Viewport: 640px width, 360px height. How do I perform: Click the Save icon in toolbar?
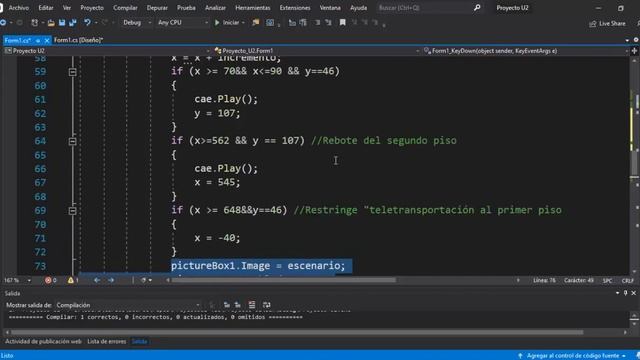tap(62, 23)
